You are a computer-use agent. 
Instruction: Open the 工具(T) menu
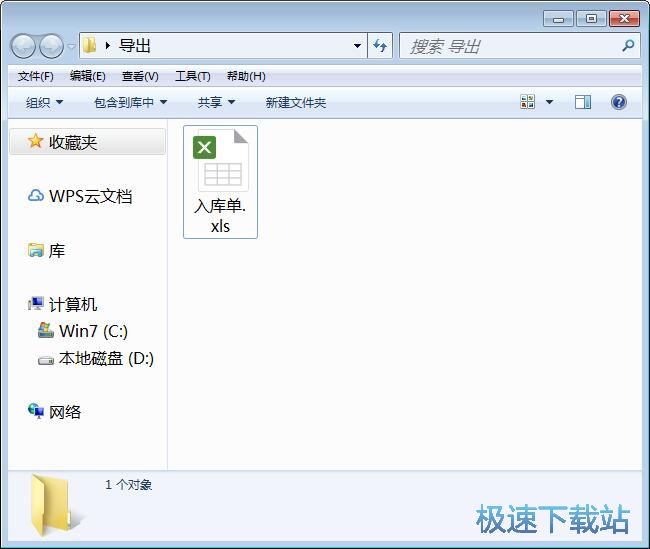[193, 76]
